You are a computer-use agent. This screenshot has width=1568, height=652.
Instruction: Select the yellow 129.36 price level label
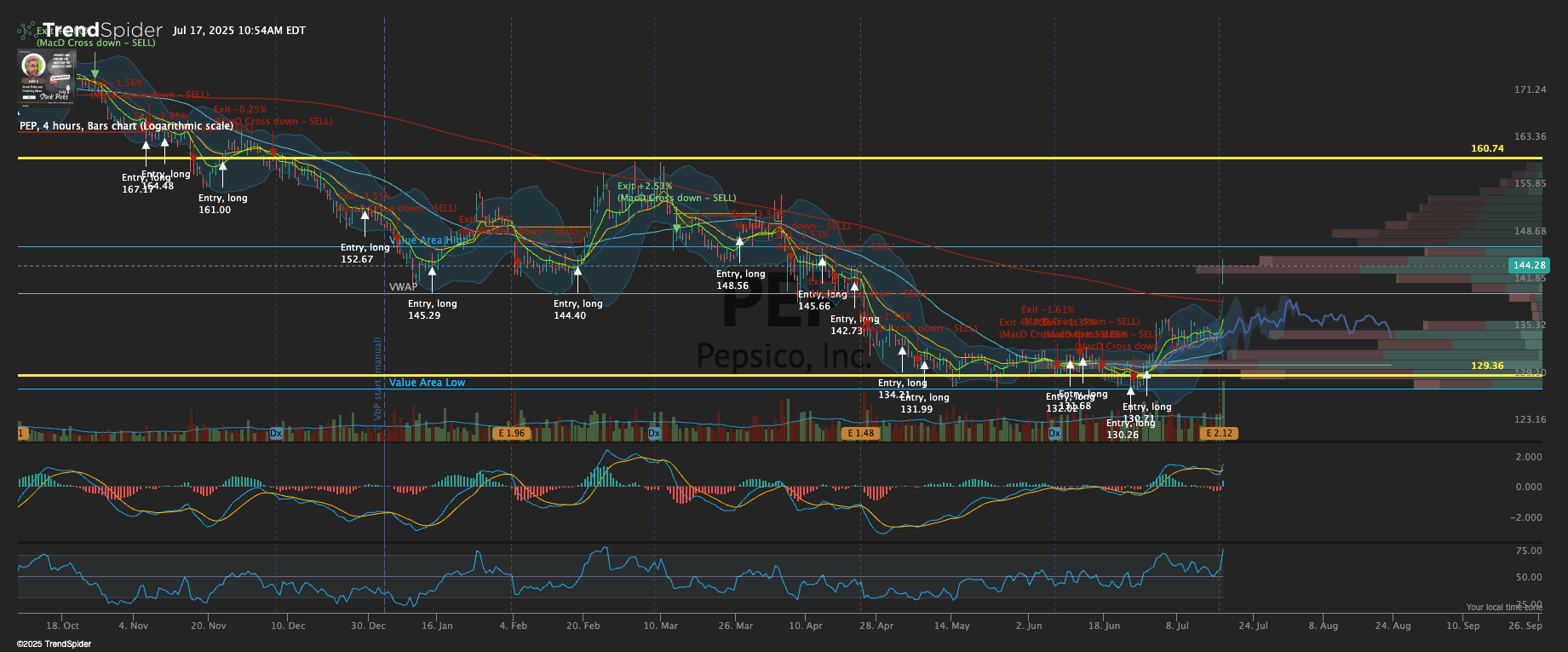(1487, 366)
